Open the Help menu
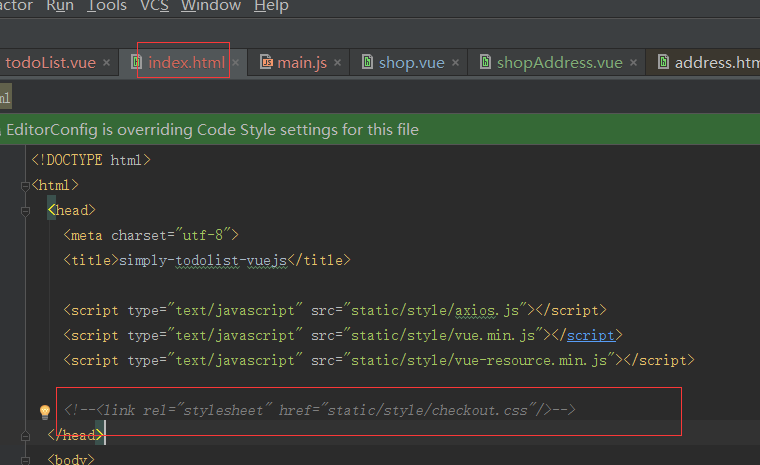Screen dimensions: 760x465 [271, 5]
